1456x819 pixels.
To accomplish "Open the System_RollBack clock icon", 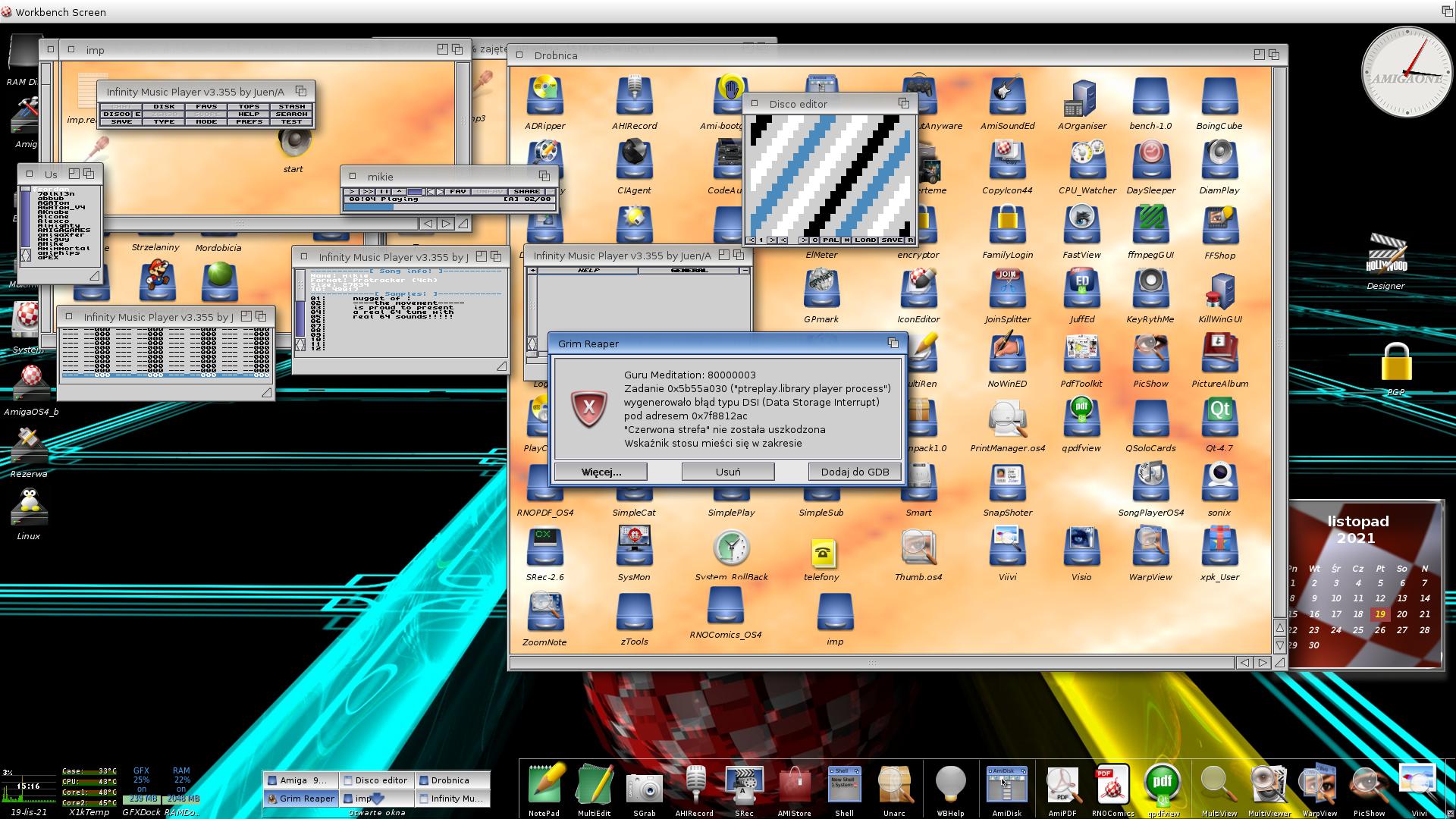I will [x=731, y=548].
